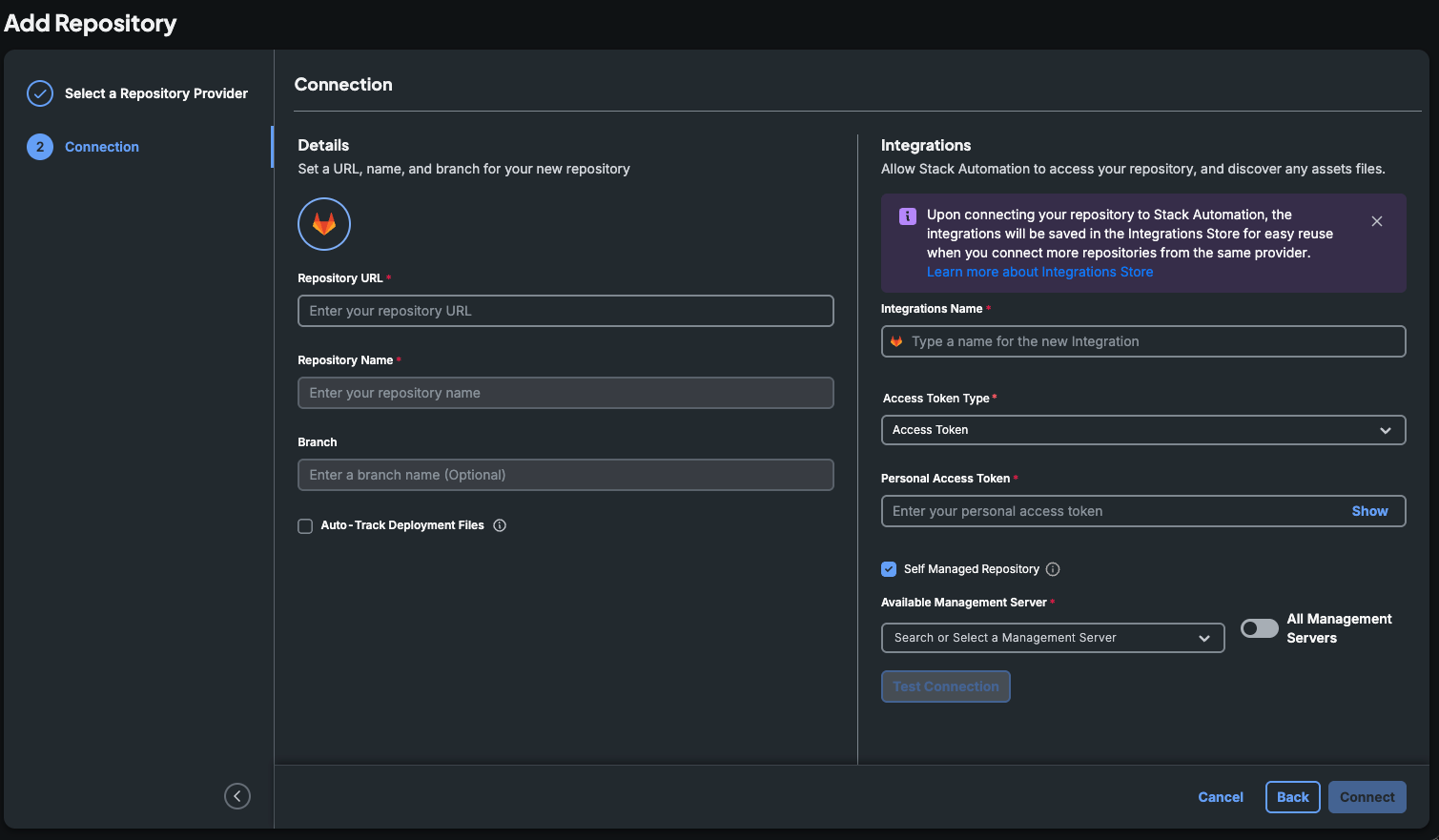The height and width of the screenshot is (840, 1439).
Task: Focus the Repository URL input field
Action: coord(565,311)
